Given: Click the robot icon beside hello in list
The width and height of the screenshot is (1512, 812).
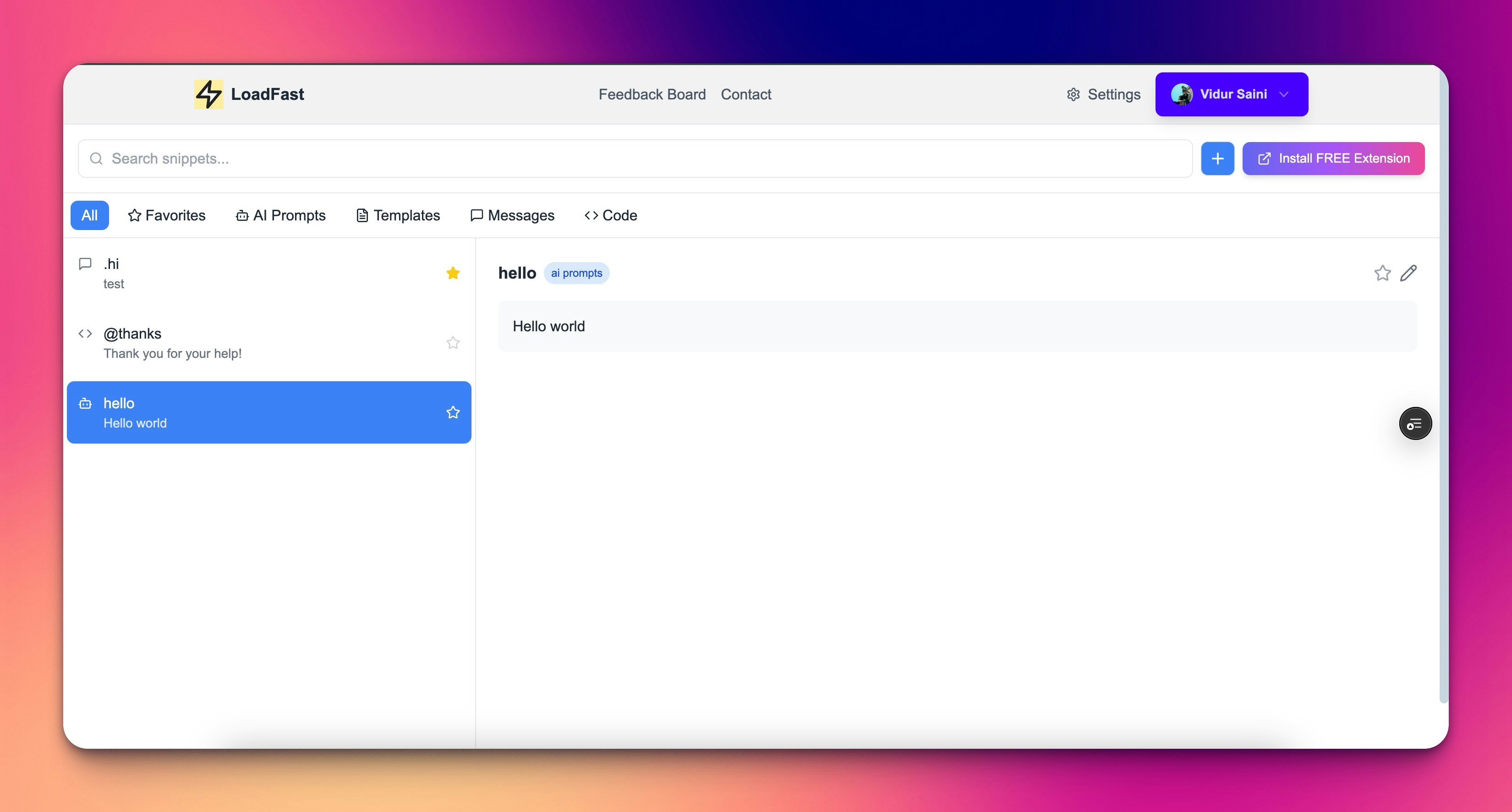Looking at the screenshot, I should (85, 403).
